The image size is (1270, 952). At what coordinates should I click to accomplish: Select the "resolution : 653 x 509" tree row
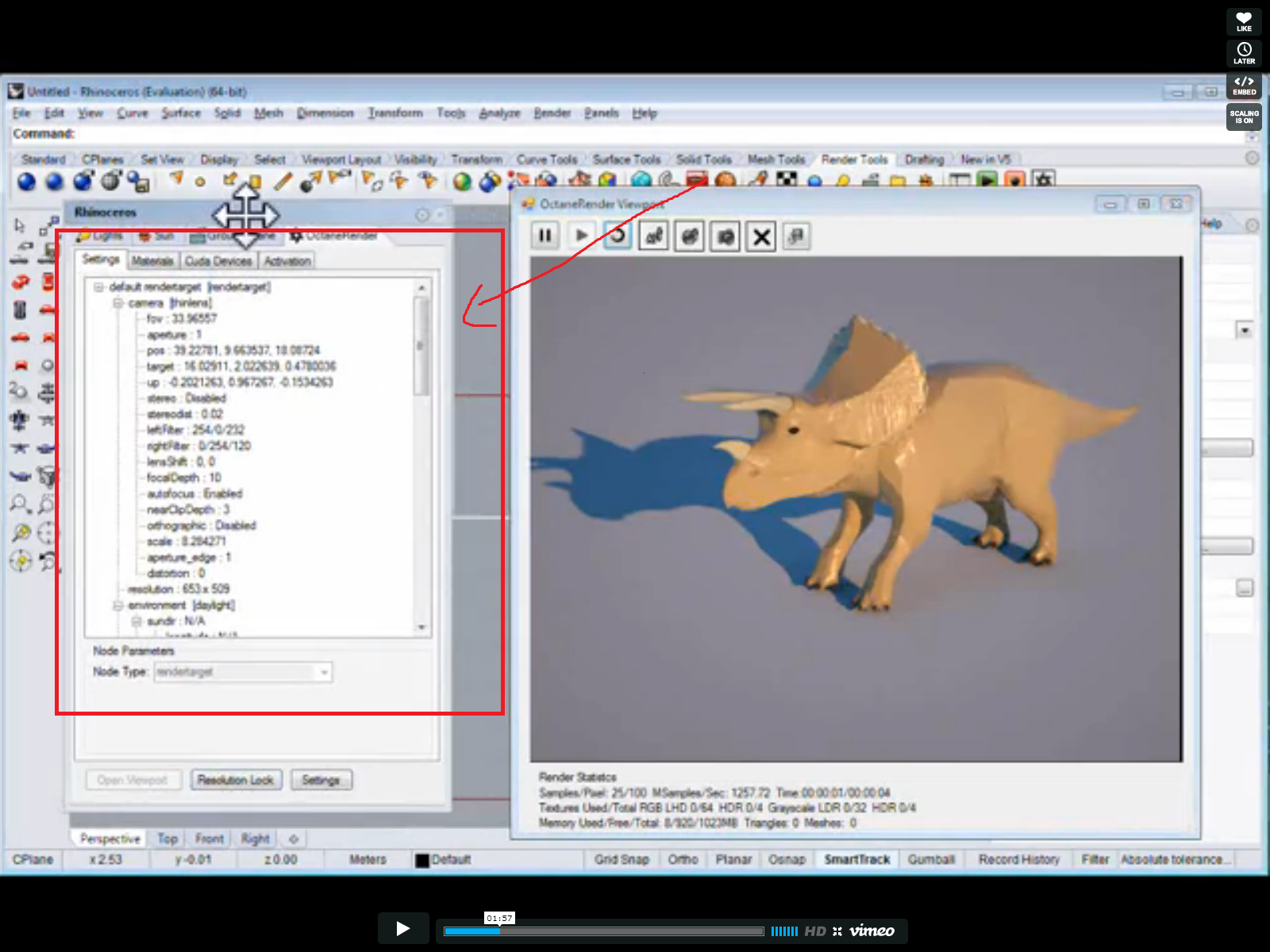click(x=179, y=589)
